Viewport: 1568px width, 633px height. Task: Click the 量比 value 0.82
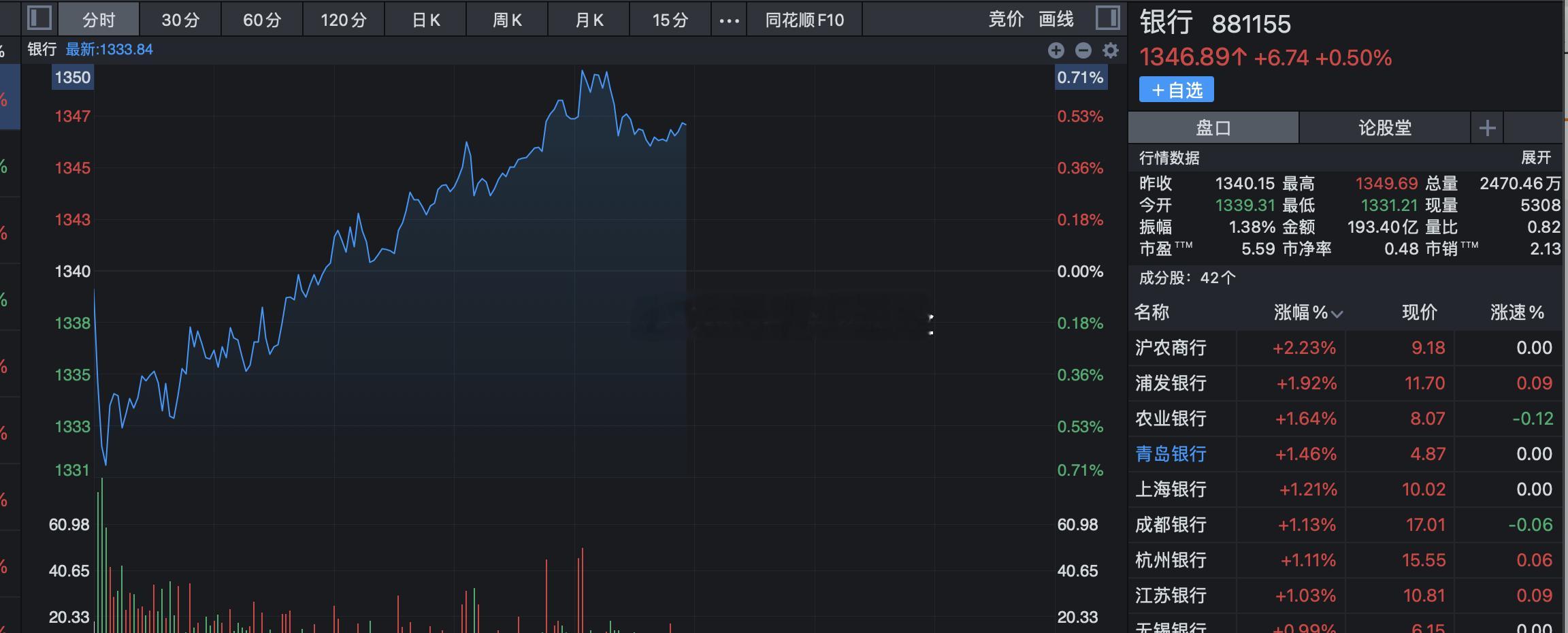(x=1544, y=227)
